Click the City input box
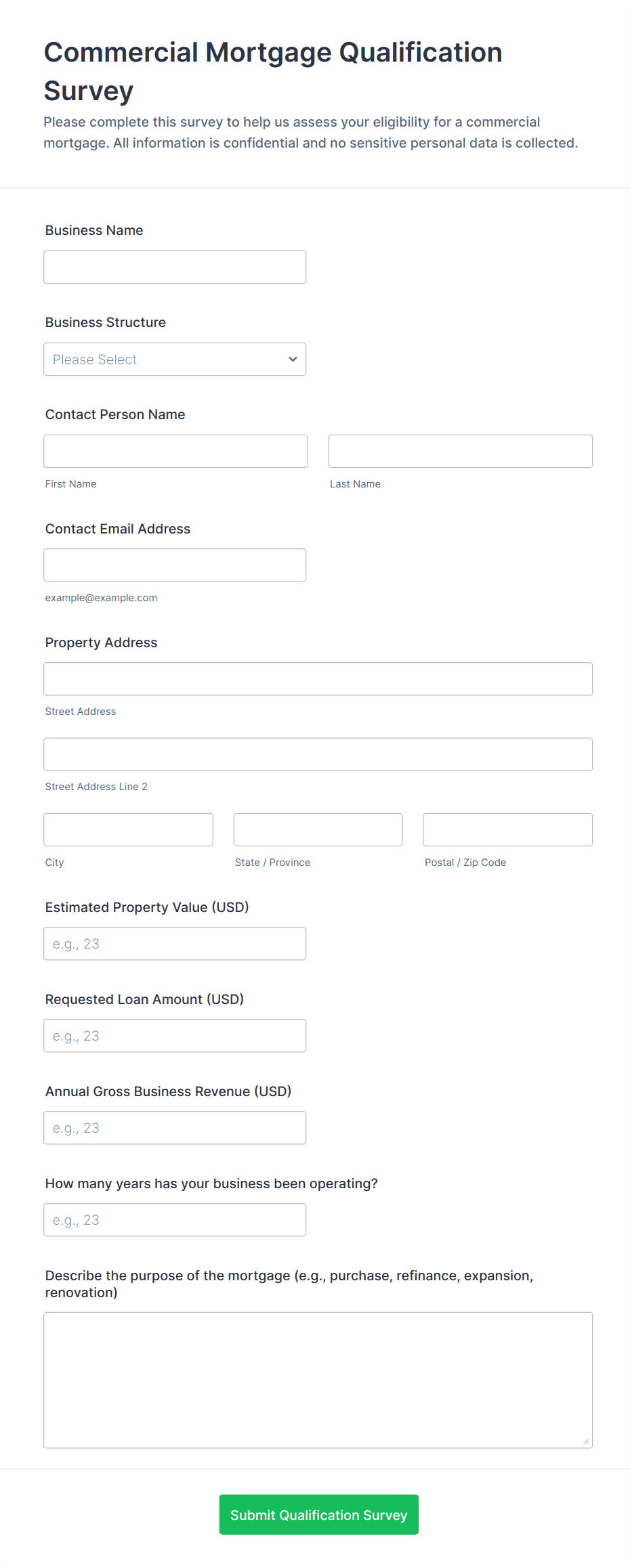Screen dimensions: 630x1568 click(x=128, y=829)
